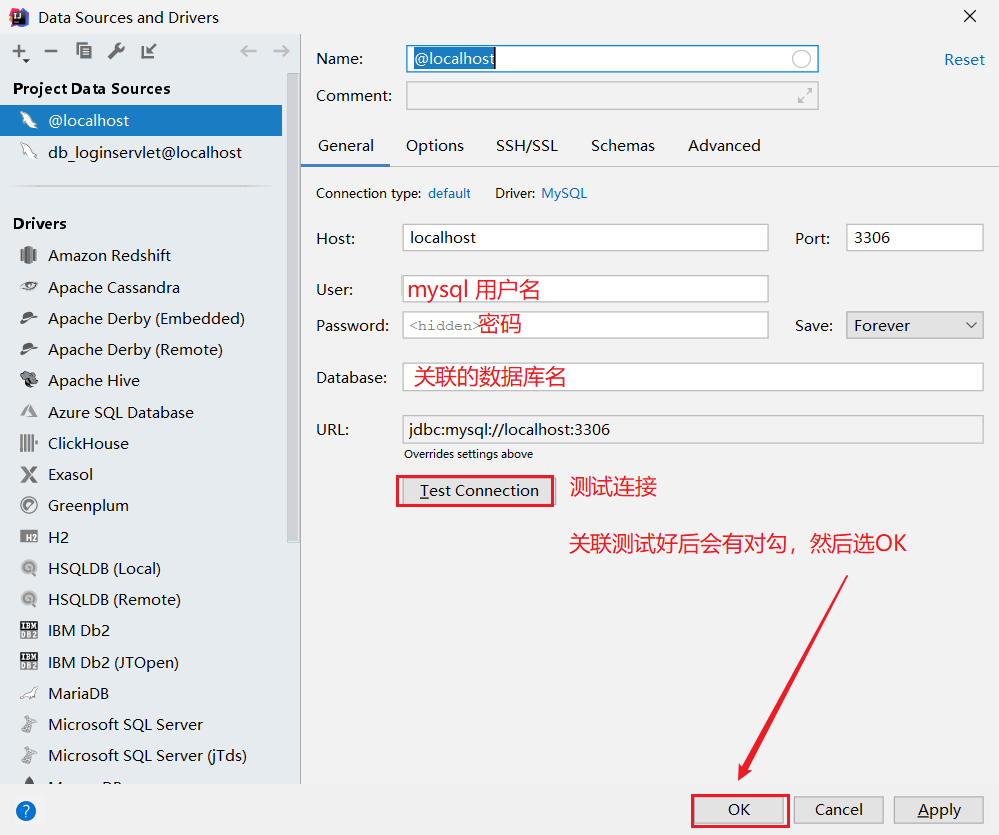This screenshot has height=835, width=999.
Task: Click the ClickHouse driver icon
Action: [x=29, y=443]
